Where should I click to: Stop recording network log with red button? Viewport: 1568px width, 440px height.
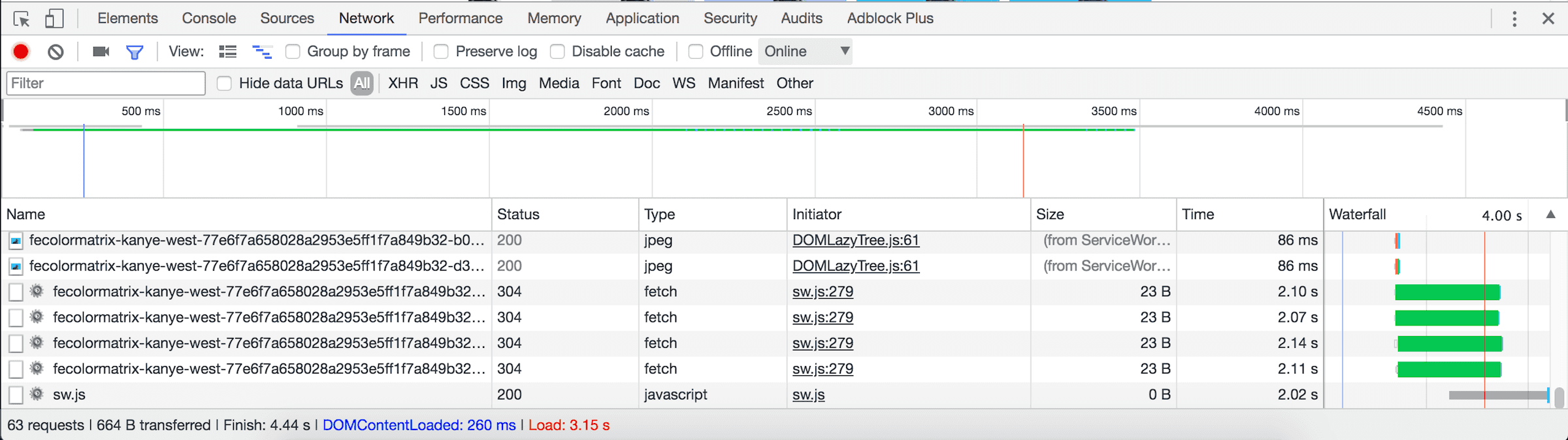tap(21, 52)
